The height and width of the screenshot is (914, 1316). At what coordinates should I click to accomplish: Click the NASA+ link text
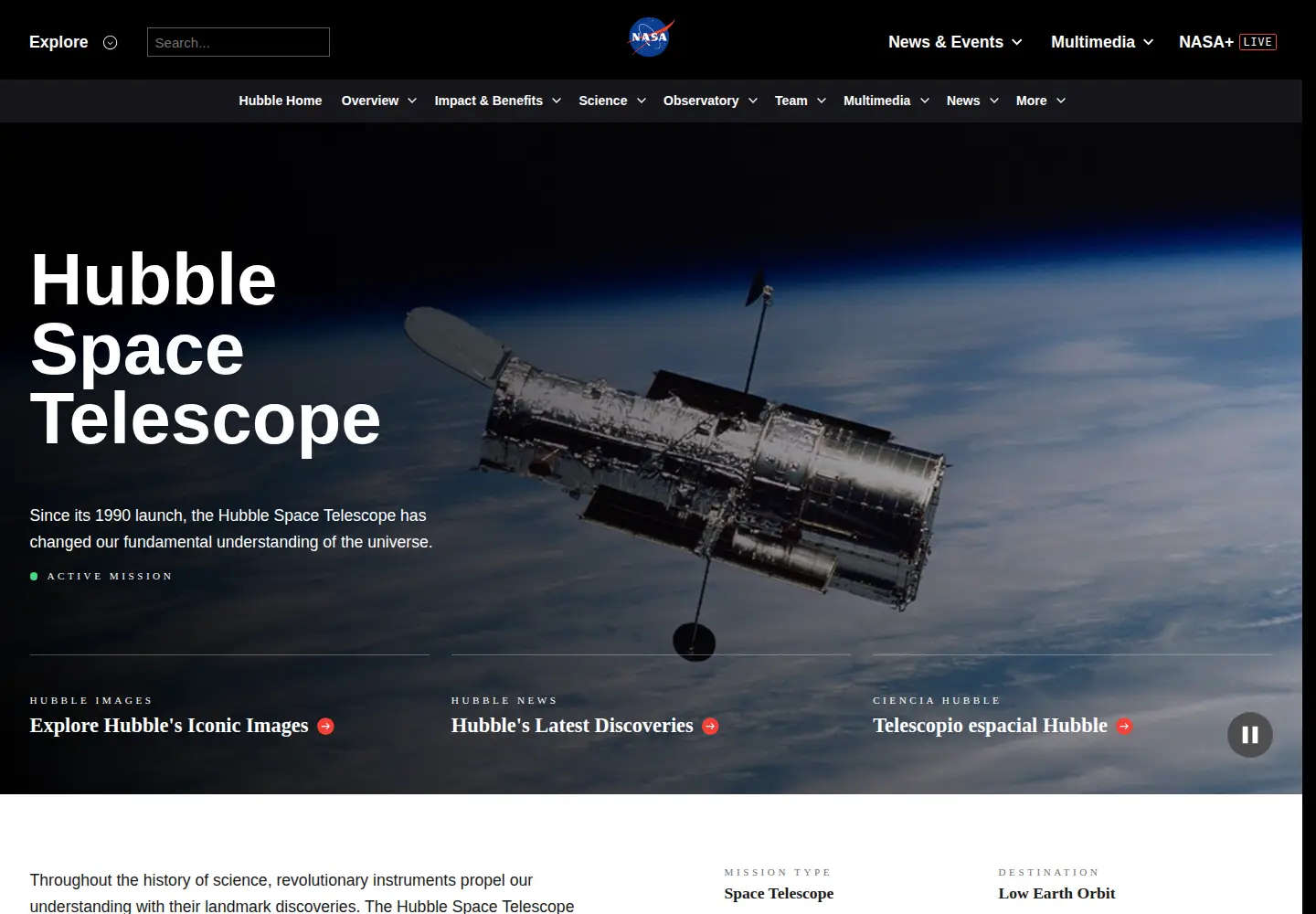[x=1206, y=42]
